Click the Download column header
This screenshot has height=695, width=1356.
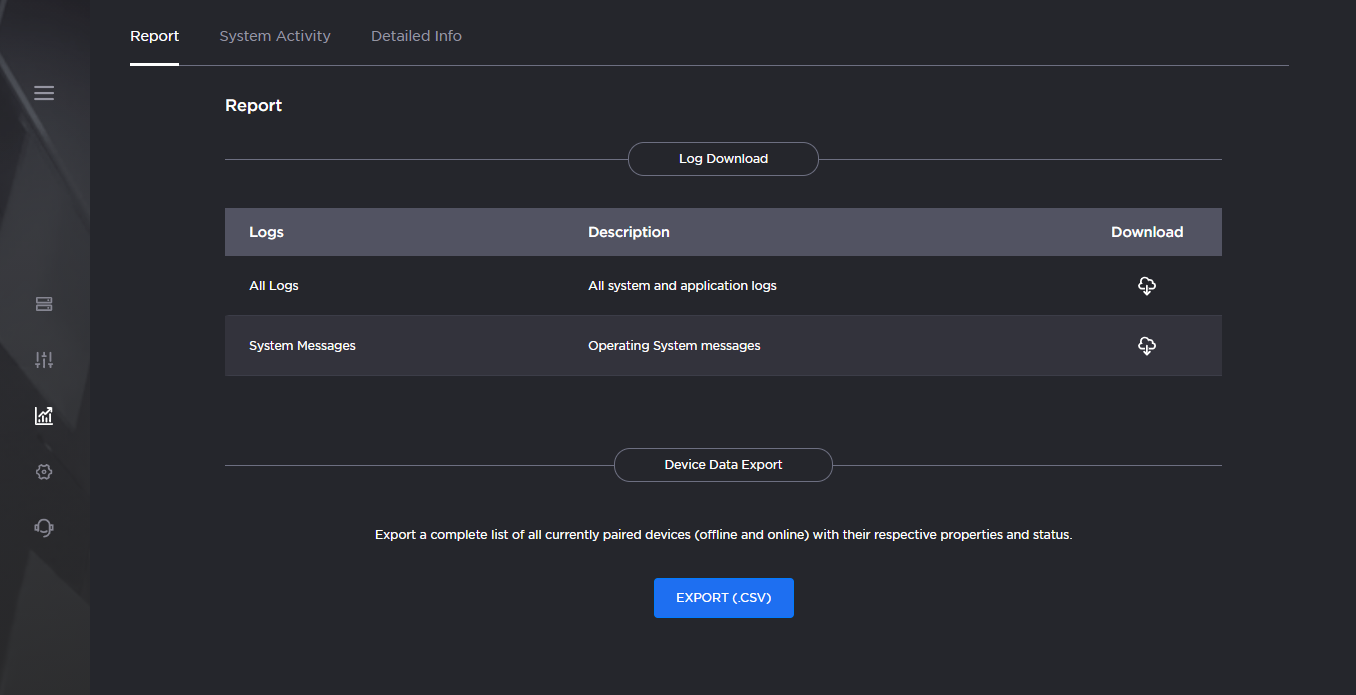[x=1147, y=231]
